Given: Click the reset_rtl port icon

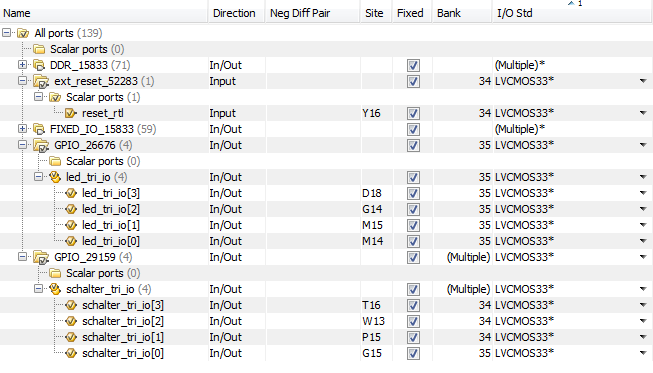Looking at the screenshot, I should click(70, 113).
